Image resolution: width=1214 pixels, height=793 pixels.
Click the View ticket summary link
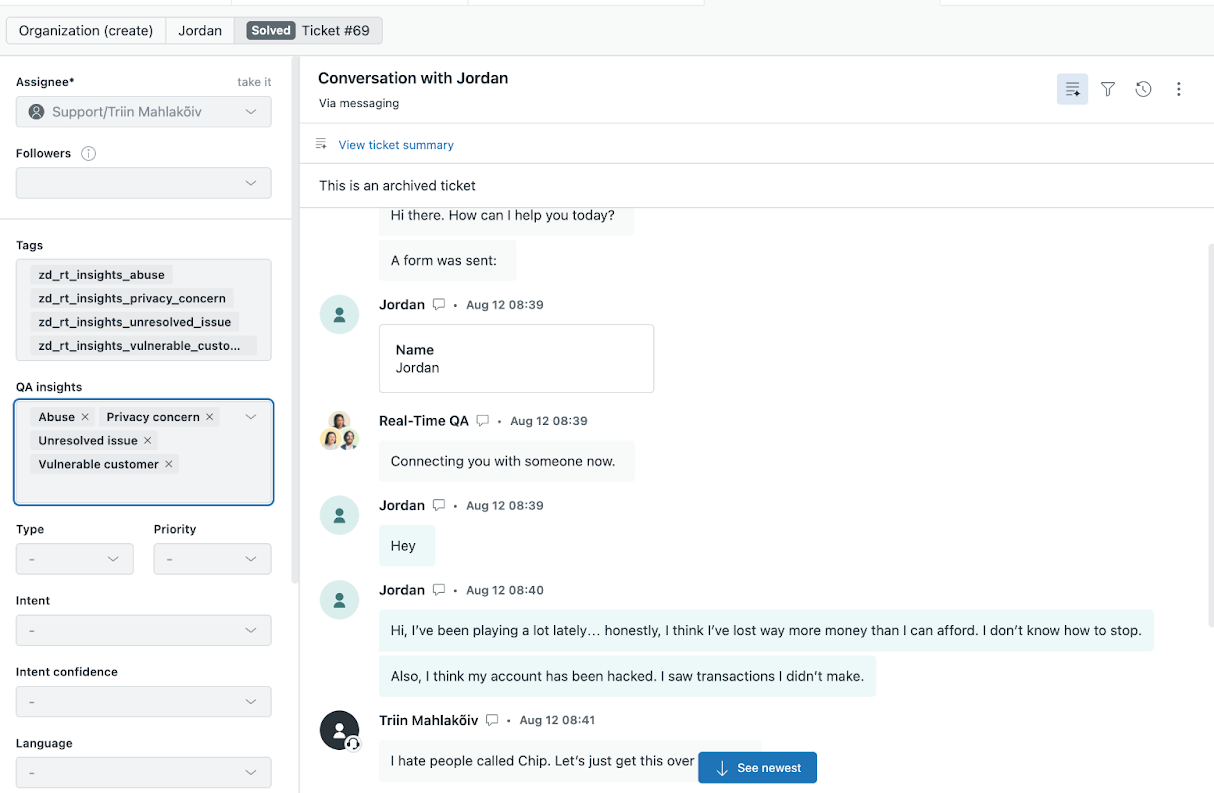(396, 145)
